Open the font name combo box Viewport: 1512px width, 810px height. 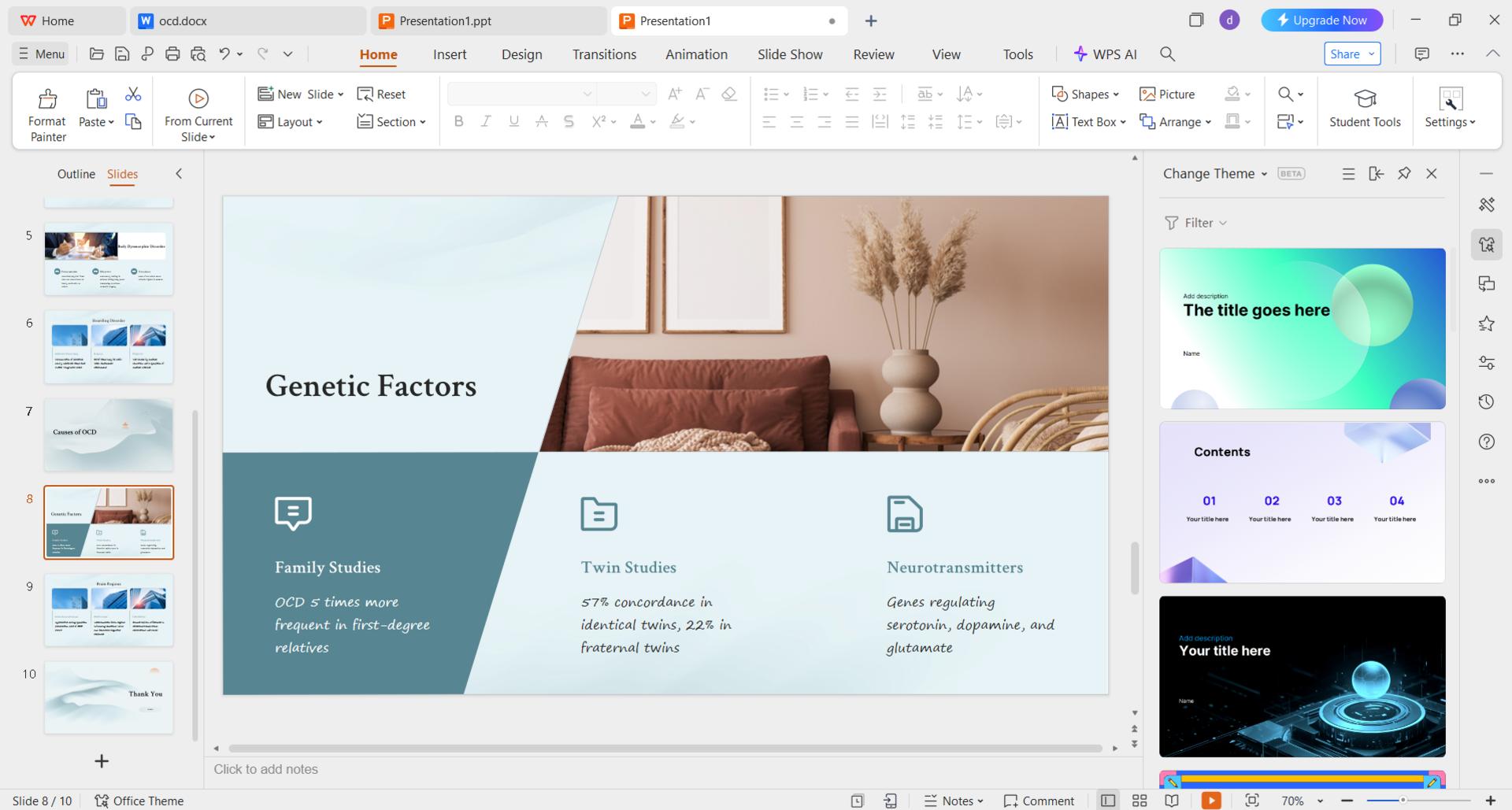[521, 94]
